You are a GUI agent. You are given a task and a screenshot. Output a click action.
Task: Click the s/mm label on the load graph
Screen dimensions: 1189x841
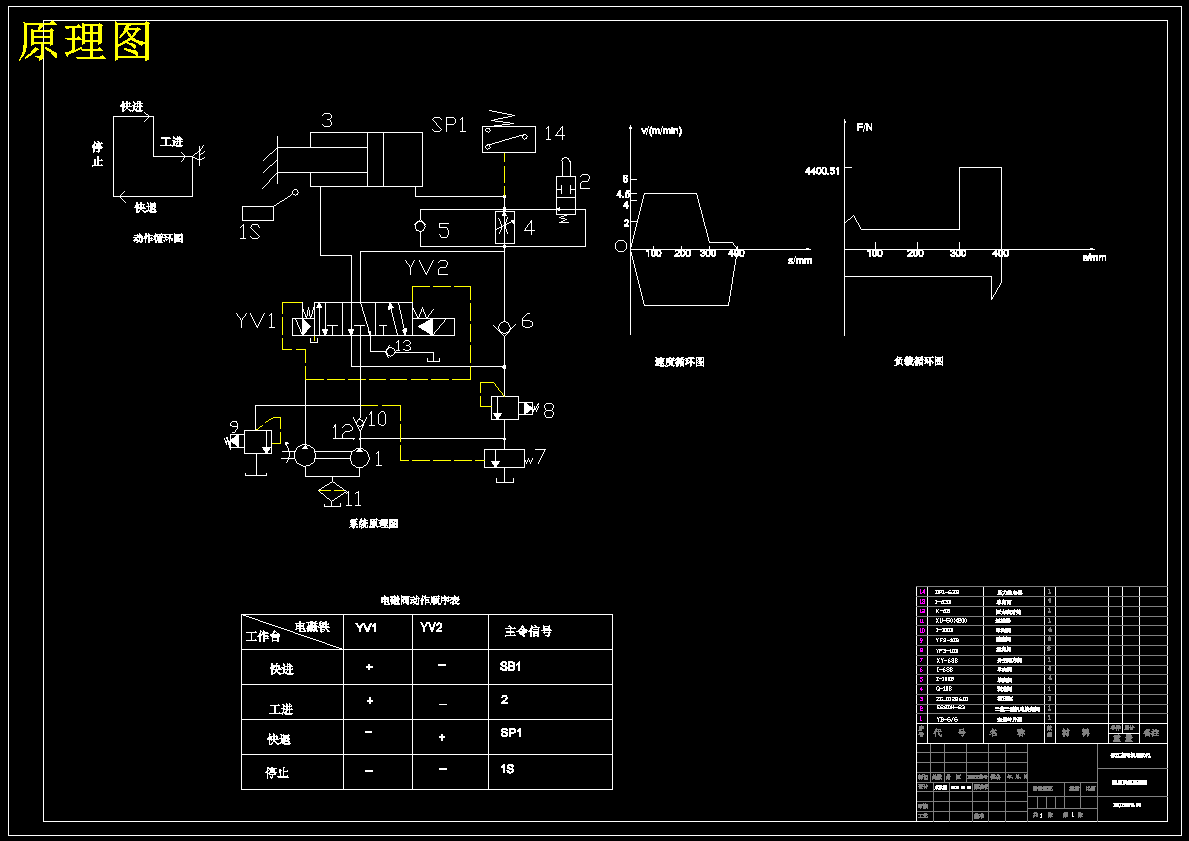point(1094,257)
